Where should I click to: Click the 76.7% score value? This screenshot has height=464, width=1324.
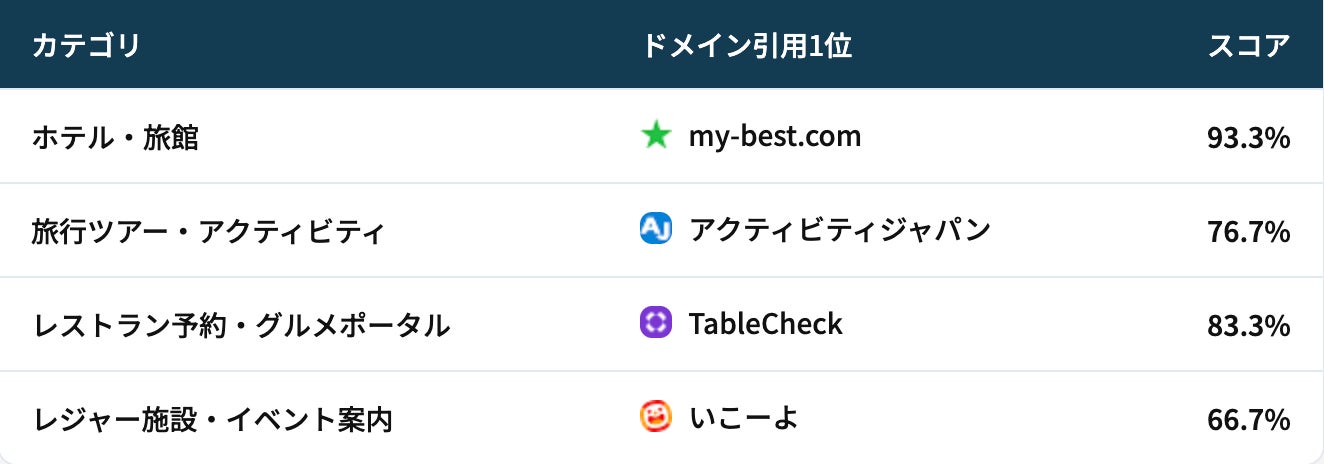click(x=1248, y=232)
